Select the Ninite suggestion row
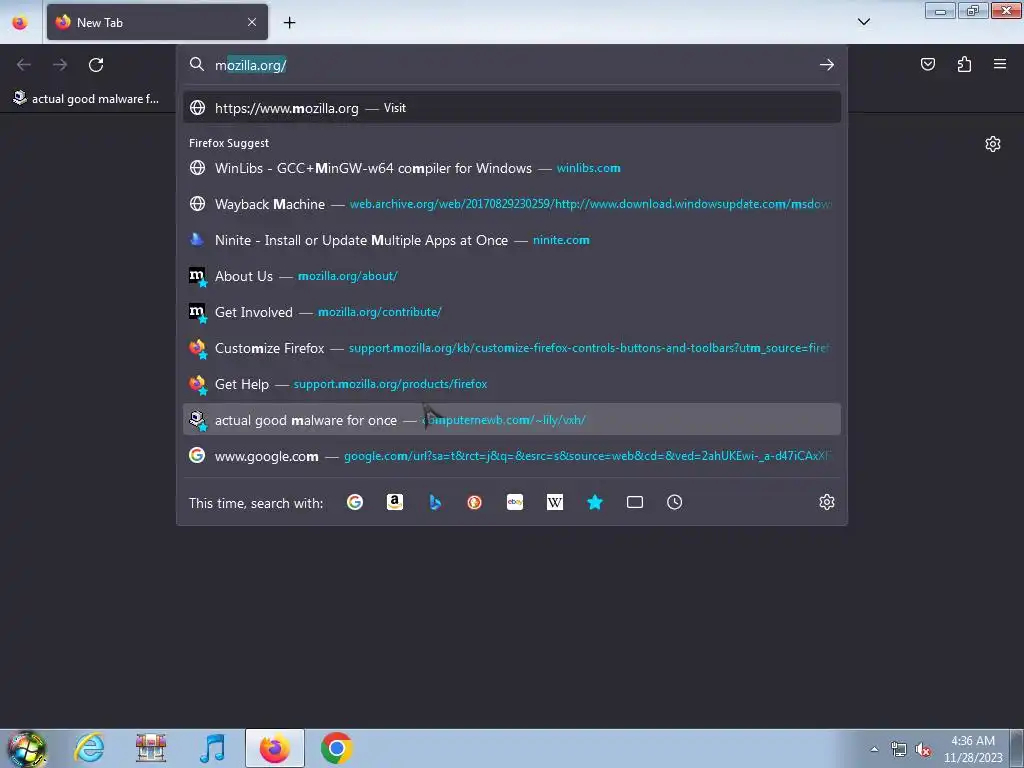The height and width of the screenshot is (768, 1024). (512, 240)
